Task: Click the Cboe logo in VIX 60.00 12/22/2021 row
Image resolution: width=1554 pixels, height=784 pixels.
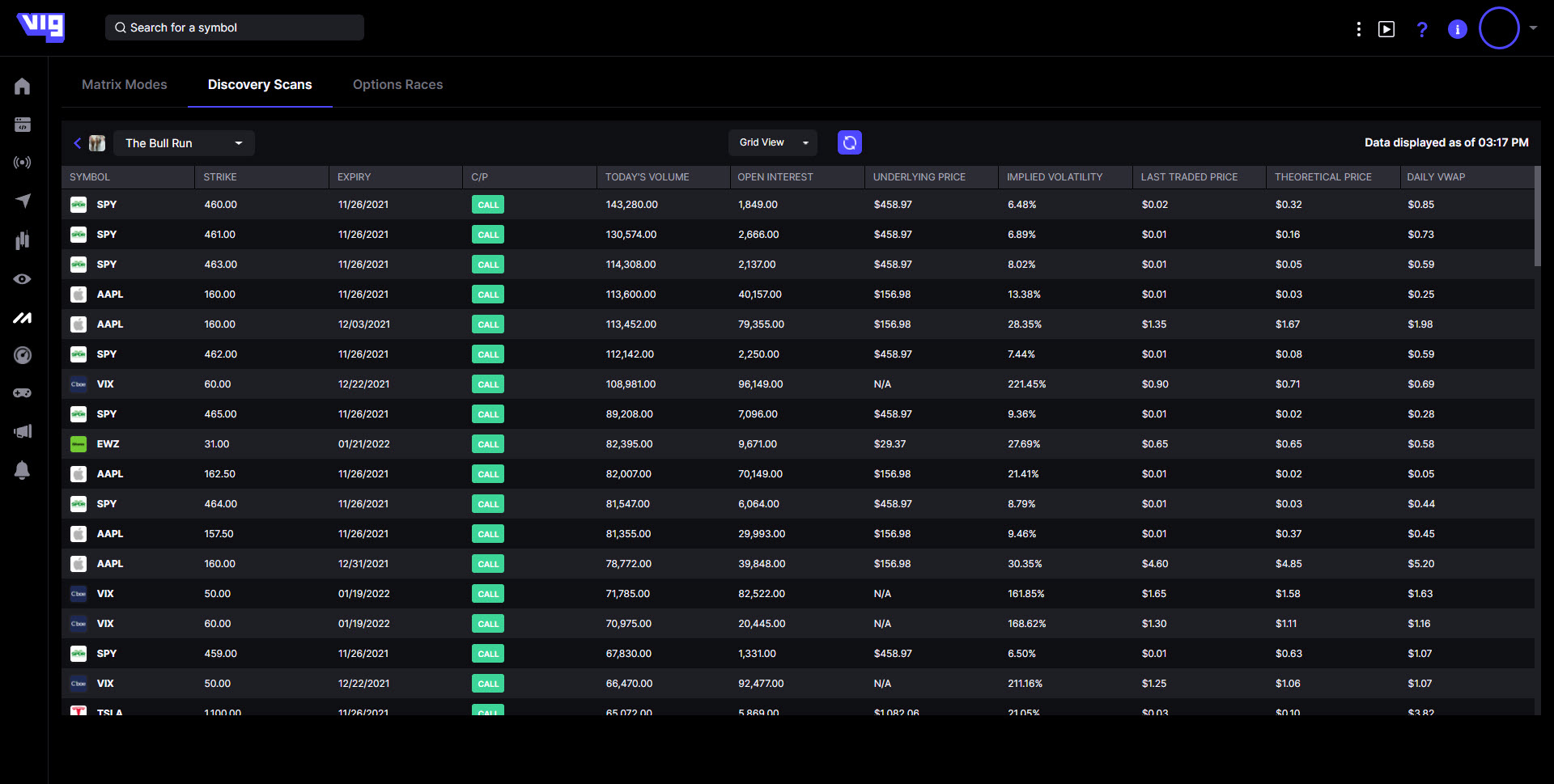Action: click(79, 384)
